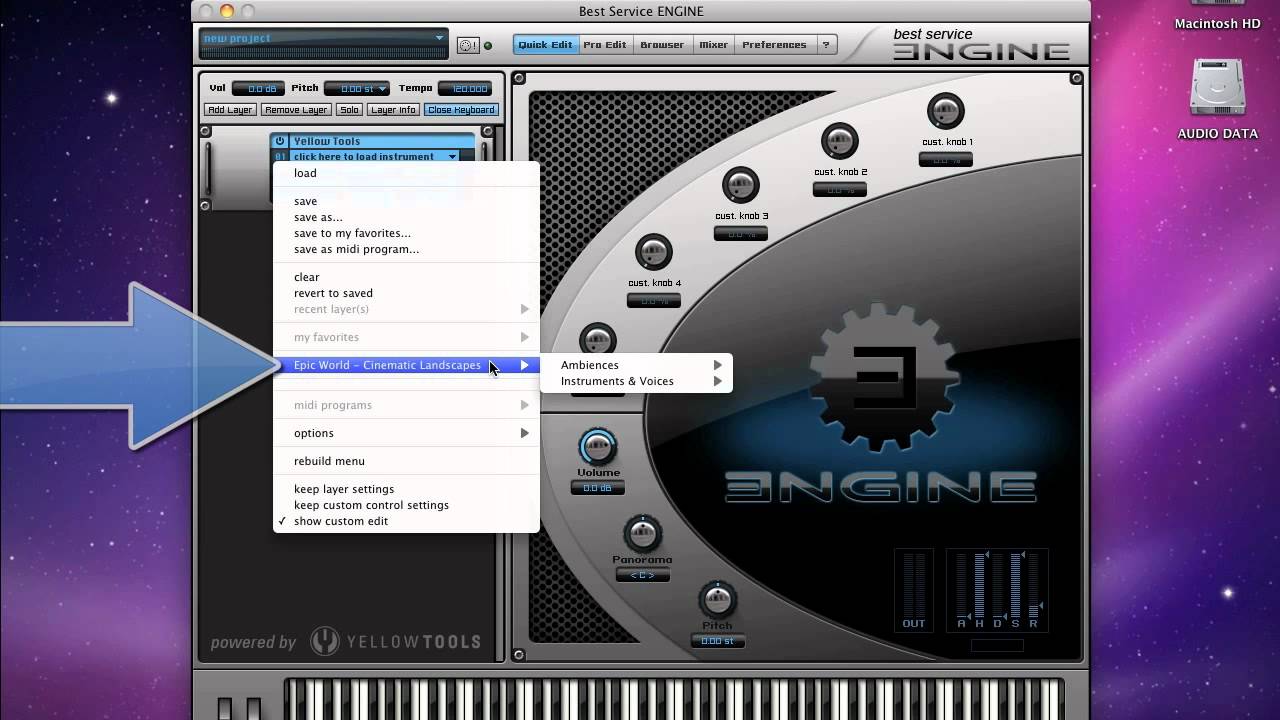Click the cust. knob 3 dial
The image size is (1280, 720).
[741, 185]
